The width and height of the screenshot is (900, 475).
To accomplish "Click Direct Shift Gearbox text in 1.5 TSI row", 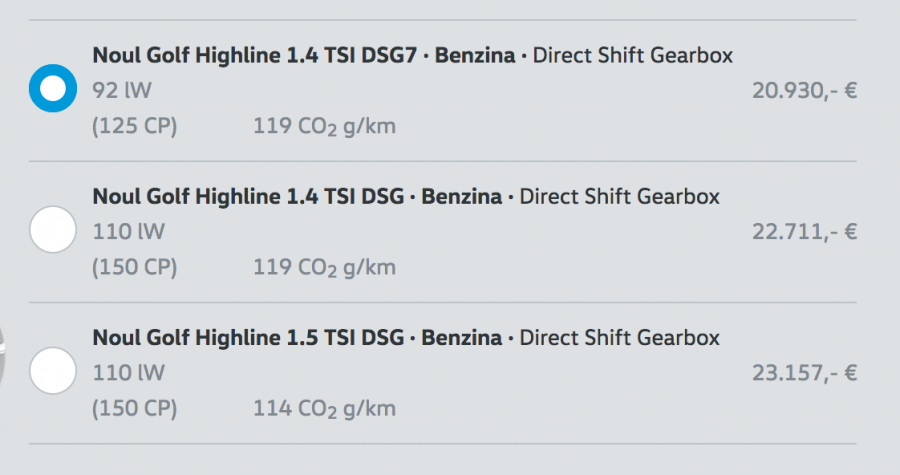I will (619, 338).
